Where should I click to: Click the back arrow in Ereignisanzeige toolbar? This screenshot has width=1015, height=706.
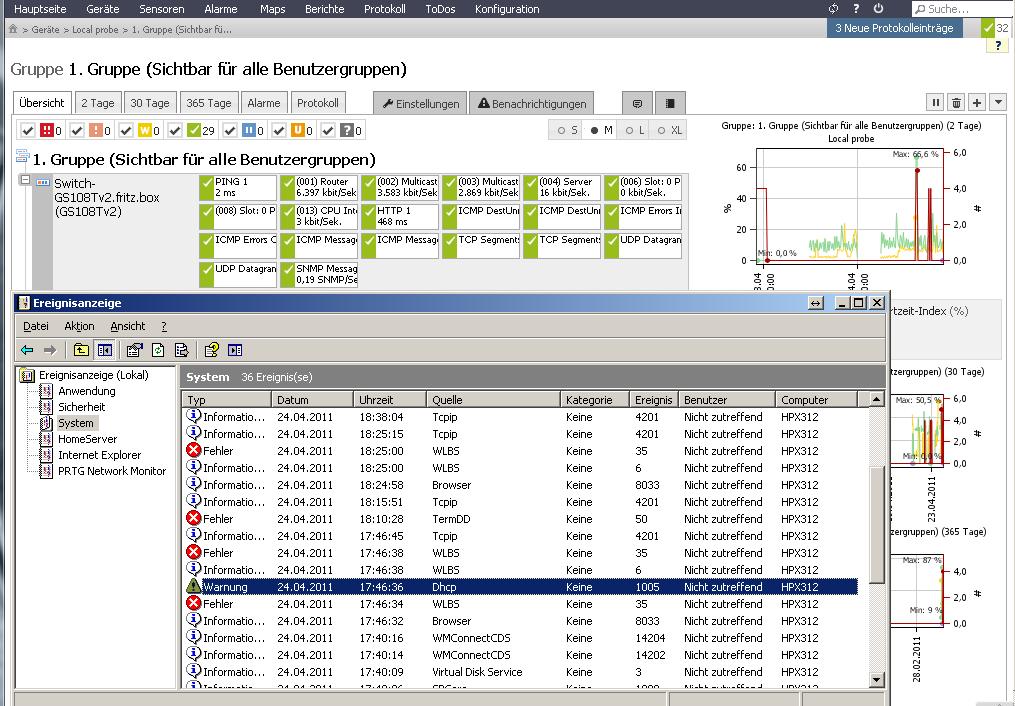tap(27, 350)
